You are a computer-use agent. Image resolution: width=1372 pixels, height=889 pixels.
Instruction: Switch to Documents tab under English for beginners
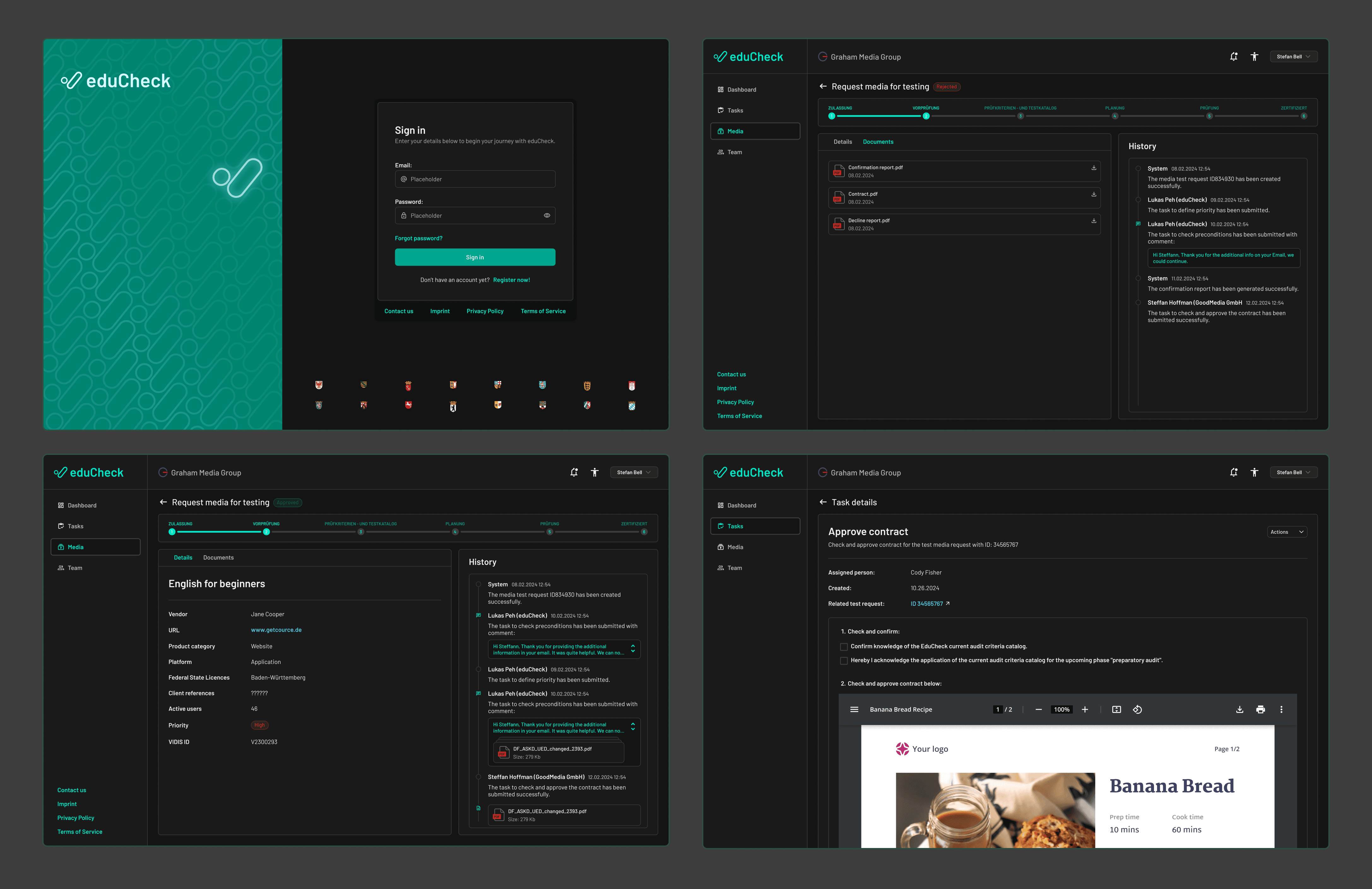(218, 558)
